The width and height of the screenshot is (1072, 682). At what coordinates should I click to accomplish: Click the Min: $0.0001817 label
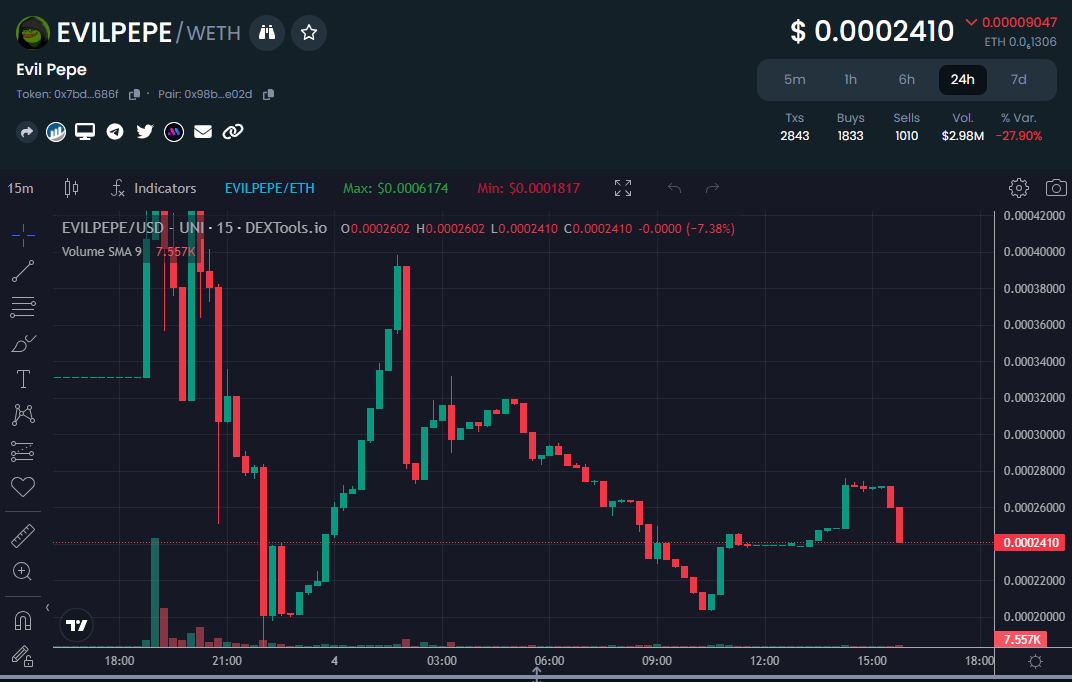528,188
